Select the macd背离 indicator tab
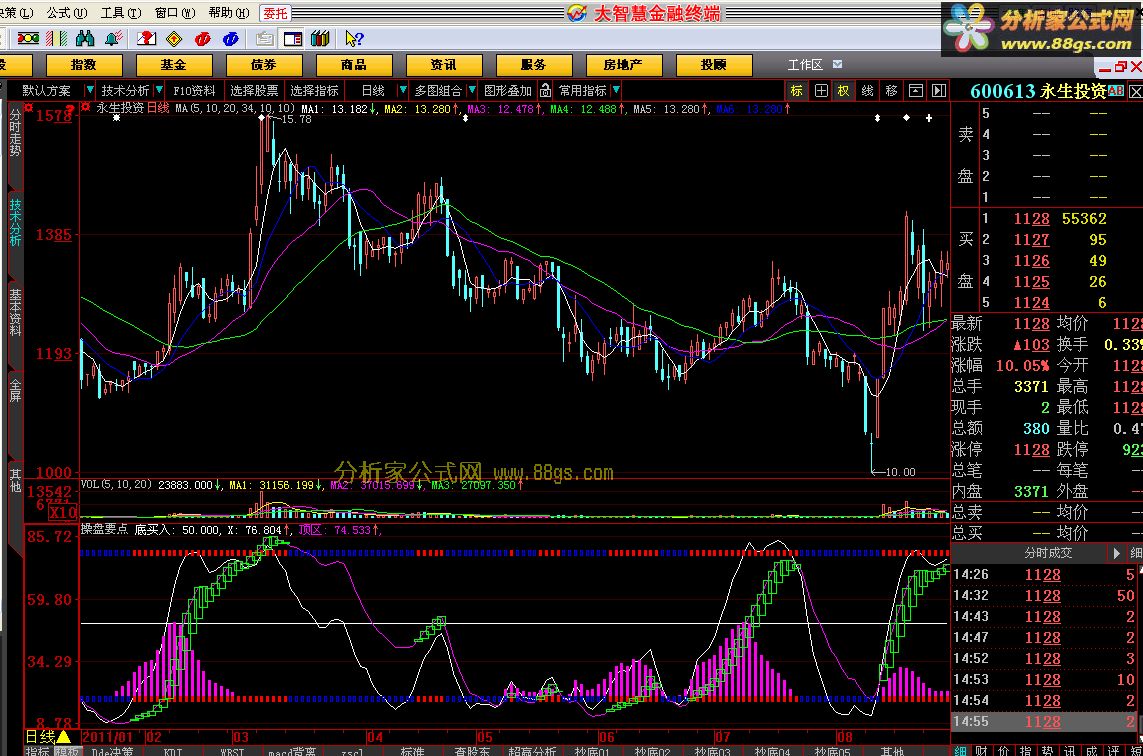 (292, 751)
